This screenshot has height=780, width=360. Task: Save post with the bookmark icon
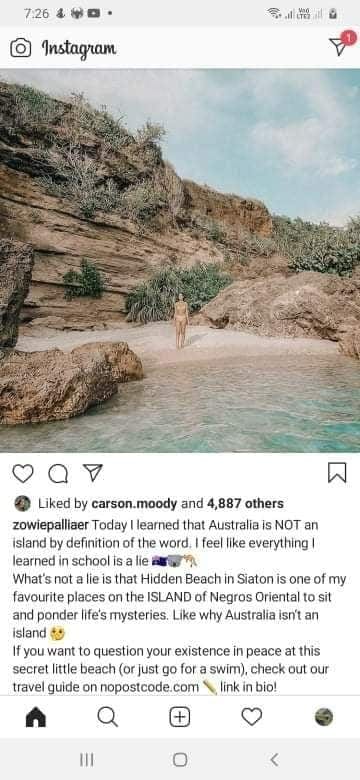click(x=337, y=473)
